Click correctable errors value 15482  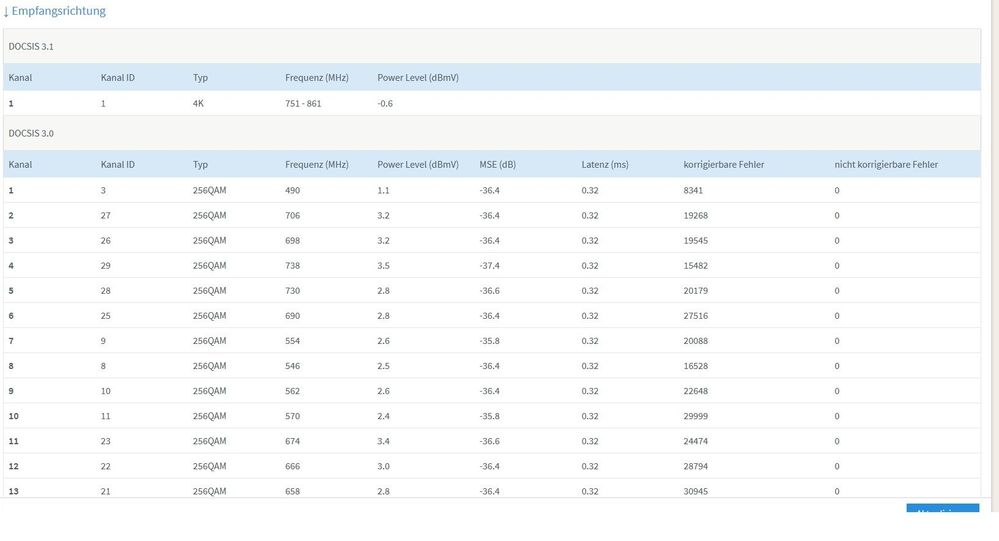[696, 266]
